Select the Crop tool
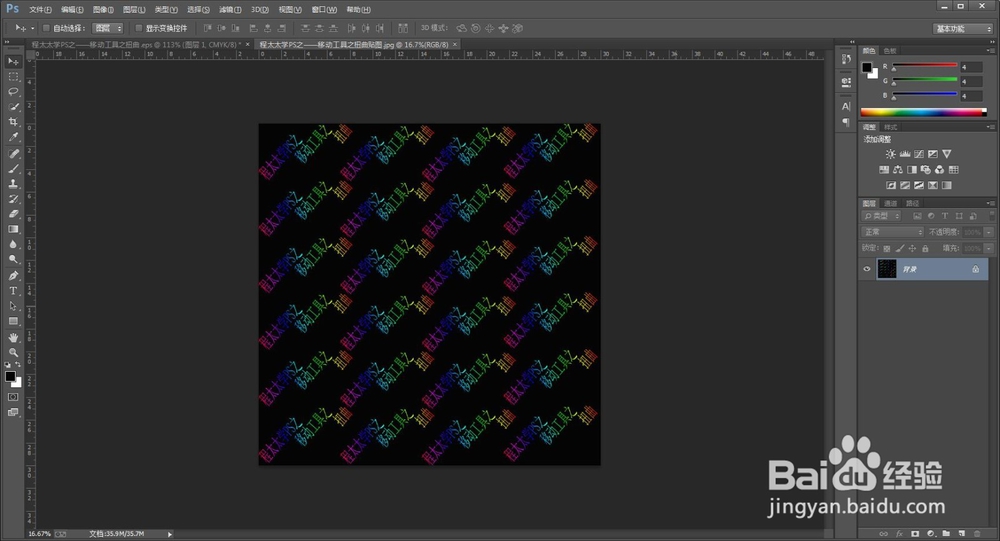The width and height of the screenshot is (1000, 541). 13,122
